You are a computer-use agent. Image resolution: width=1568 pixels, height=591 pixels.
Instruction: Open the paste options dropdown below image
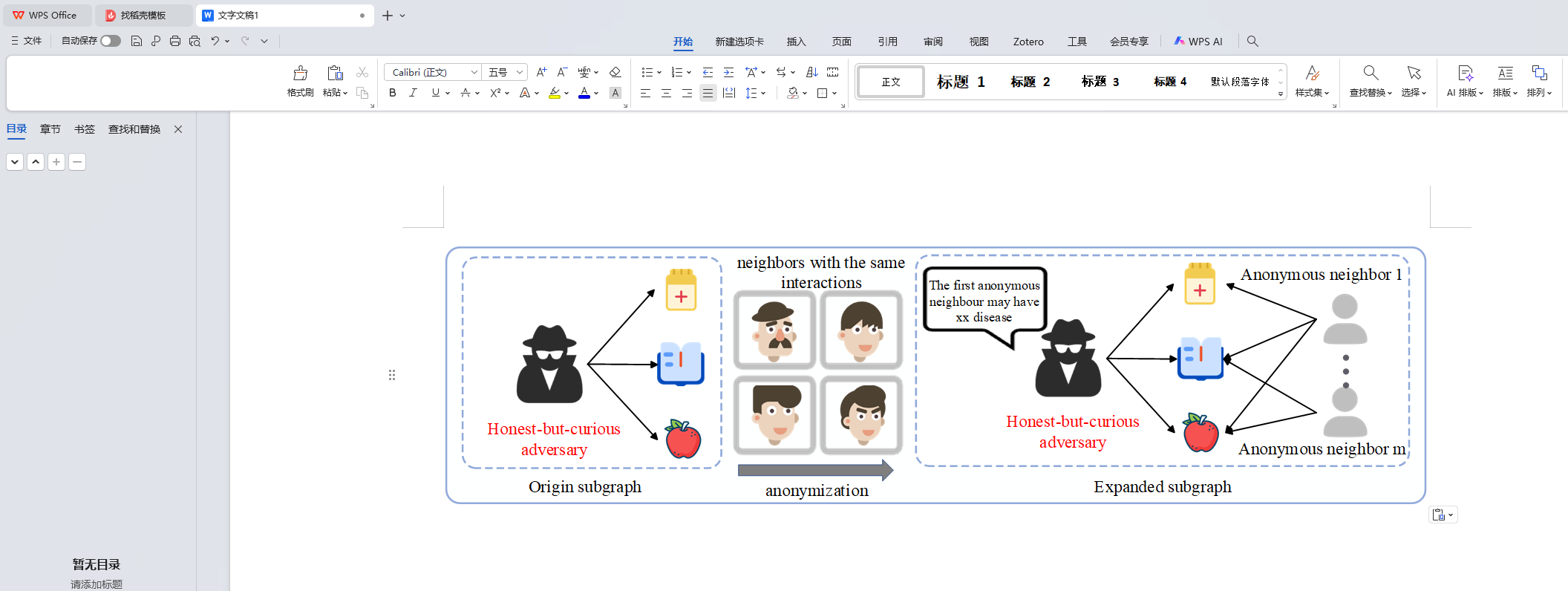(1443, 515)
